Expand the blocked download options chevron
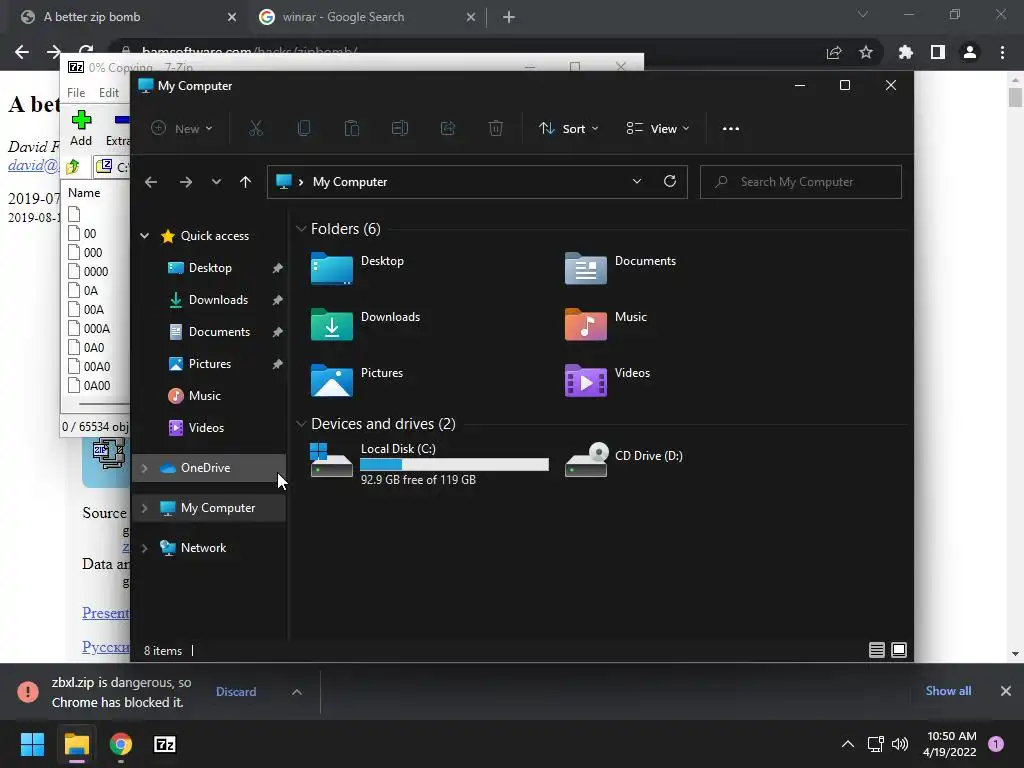This screenshot has width=1024, height=768. [296, 692]
